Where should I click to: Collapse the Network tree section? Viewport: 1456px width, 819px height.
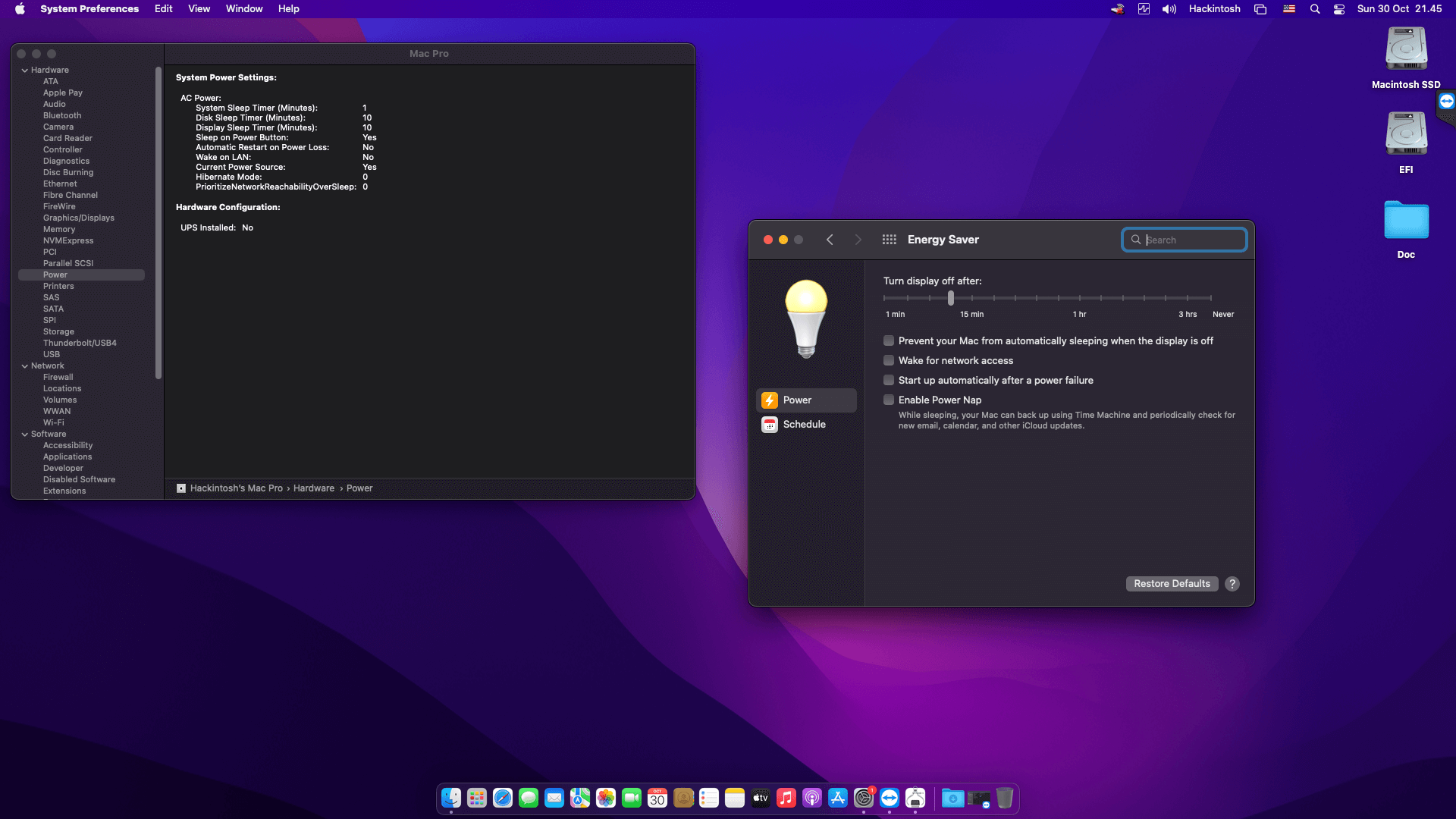tap(25, 366)
